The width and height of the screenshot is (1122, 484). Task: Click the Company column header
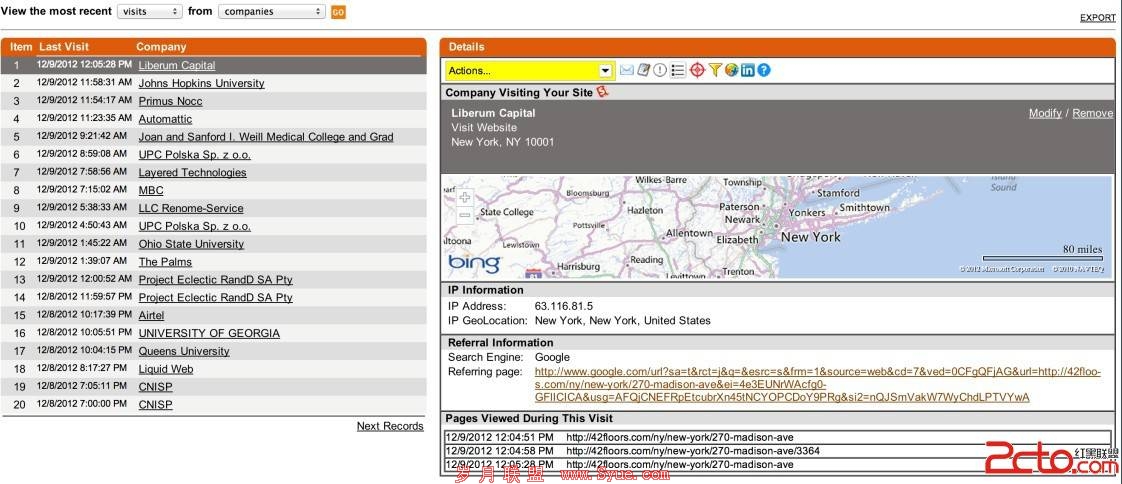(161, 47)
